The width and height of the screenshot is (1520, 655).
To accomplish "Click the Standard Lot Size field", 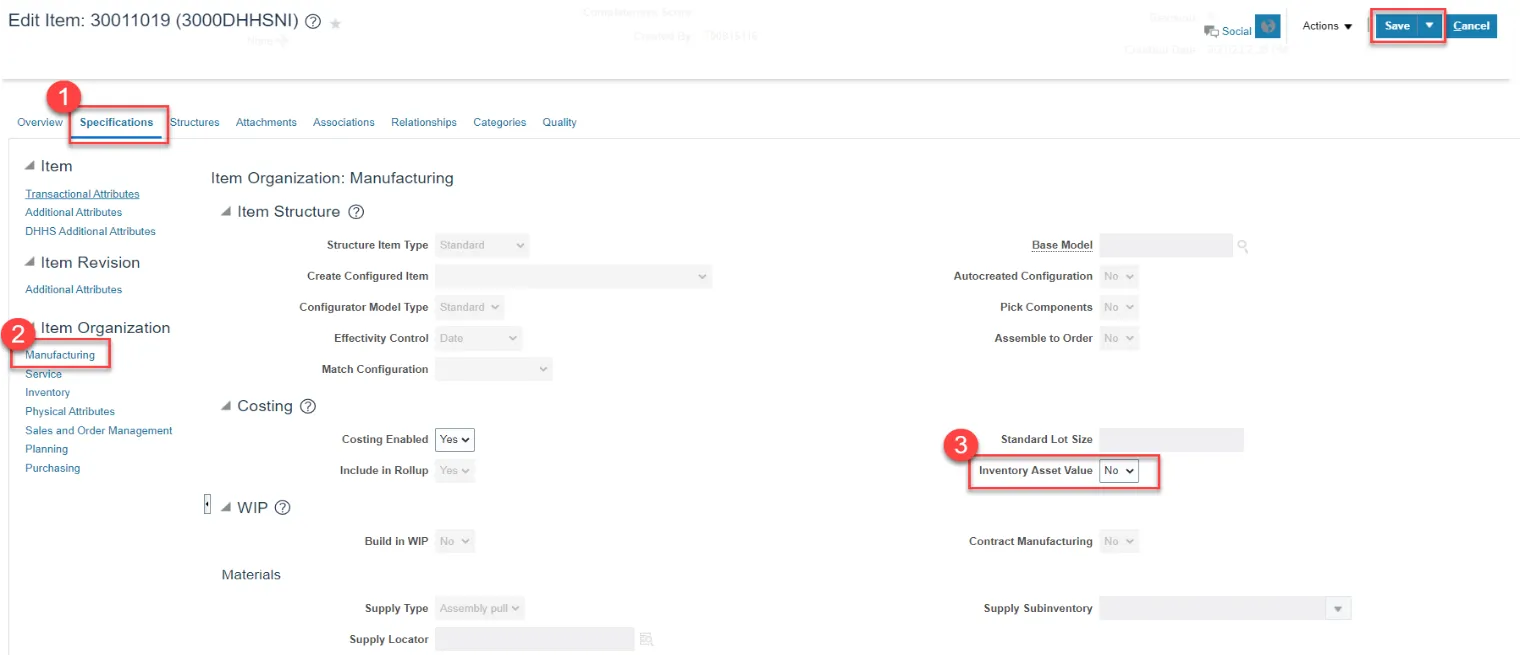I will (1171, 439).
